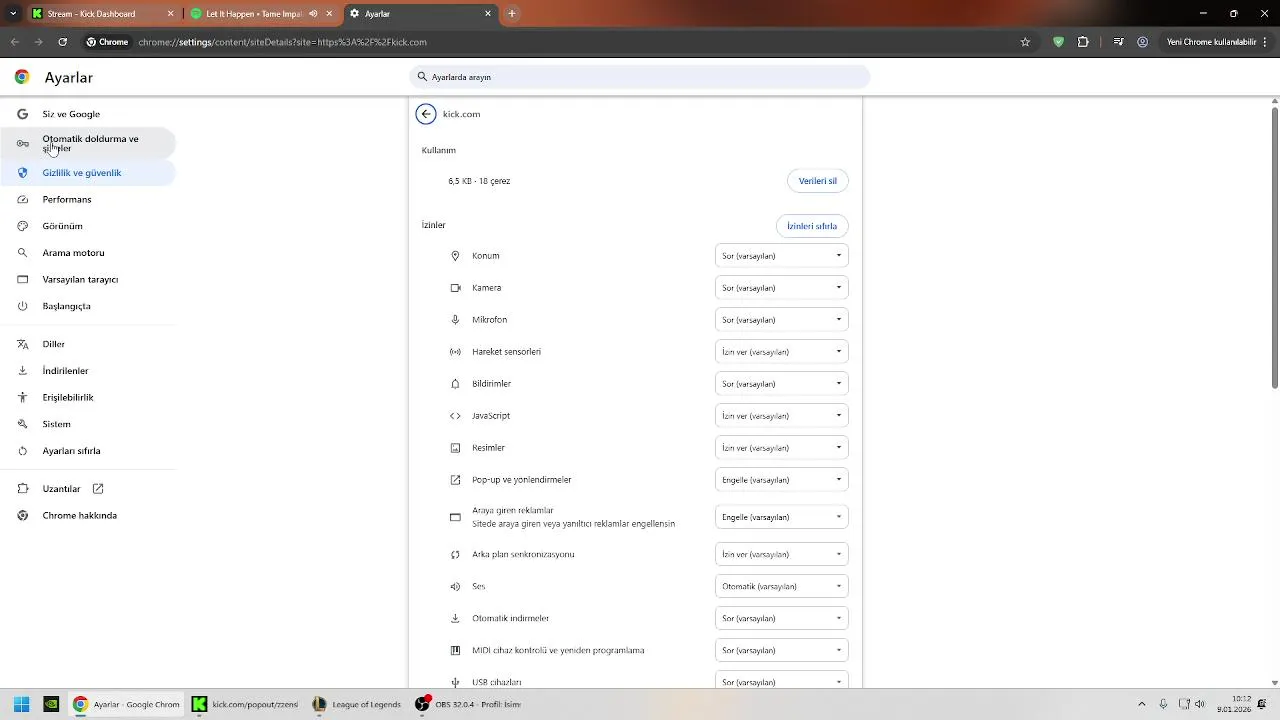
Task: Open a new tab with the plus button
Action: tap(512, 14)
